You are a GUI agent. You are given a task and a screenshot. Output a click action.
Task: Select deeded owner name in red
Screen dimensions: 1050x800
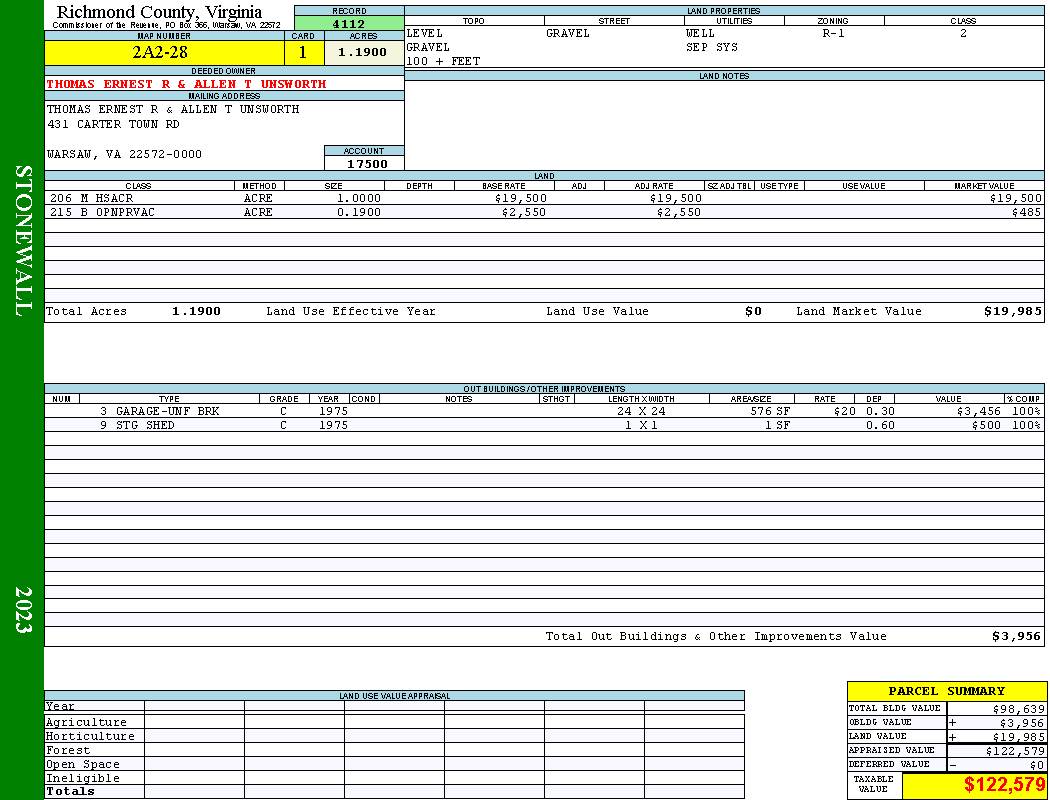click(186, 84)
